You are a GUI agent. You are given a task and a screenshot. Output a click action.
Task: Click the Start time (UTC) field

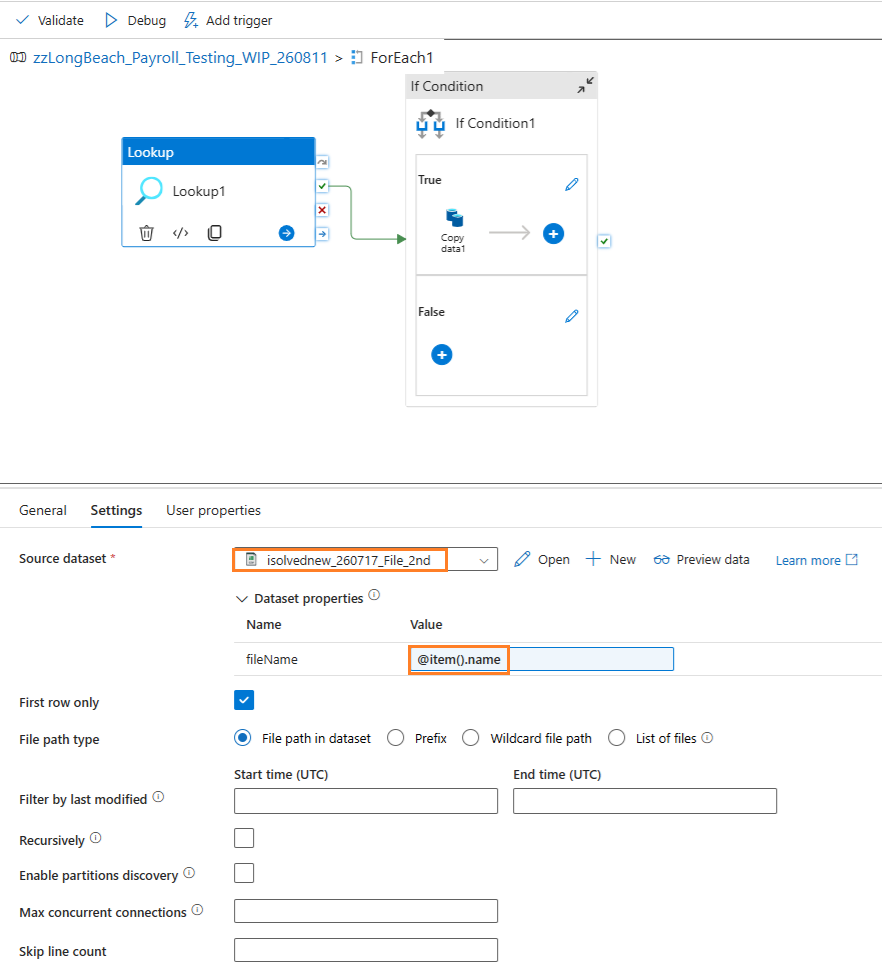tap(366, 801)
